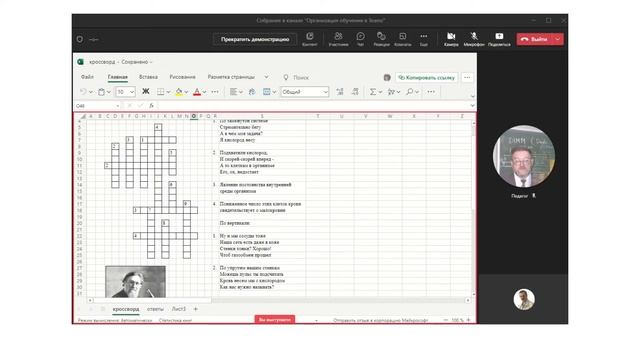This screenshot has height=360, width=640.
Task: Expand the Undo dropdown arrow
Action: click(91, 92)
